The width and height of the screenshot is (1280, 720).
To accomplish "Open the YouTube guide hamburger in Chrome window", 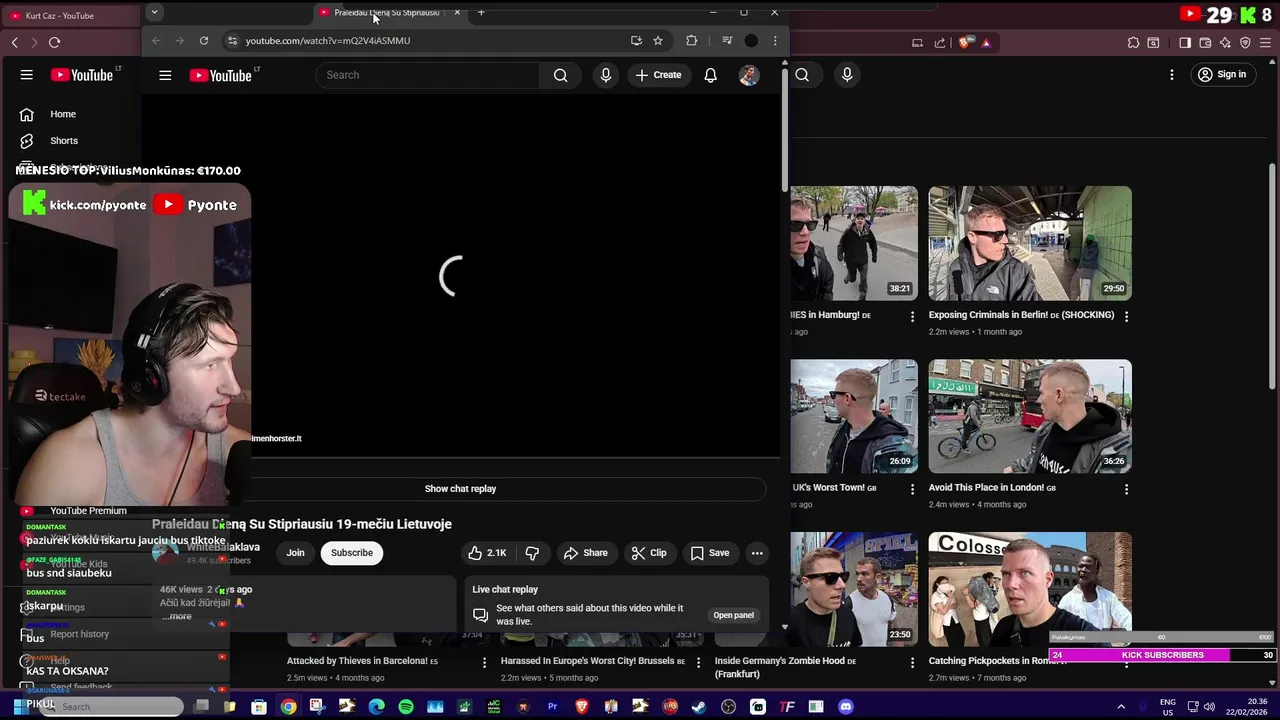I will coord(165,75).
